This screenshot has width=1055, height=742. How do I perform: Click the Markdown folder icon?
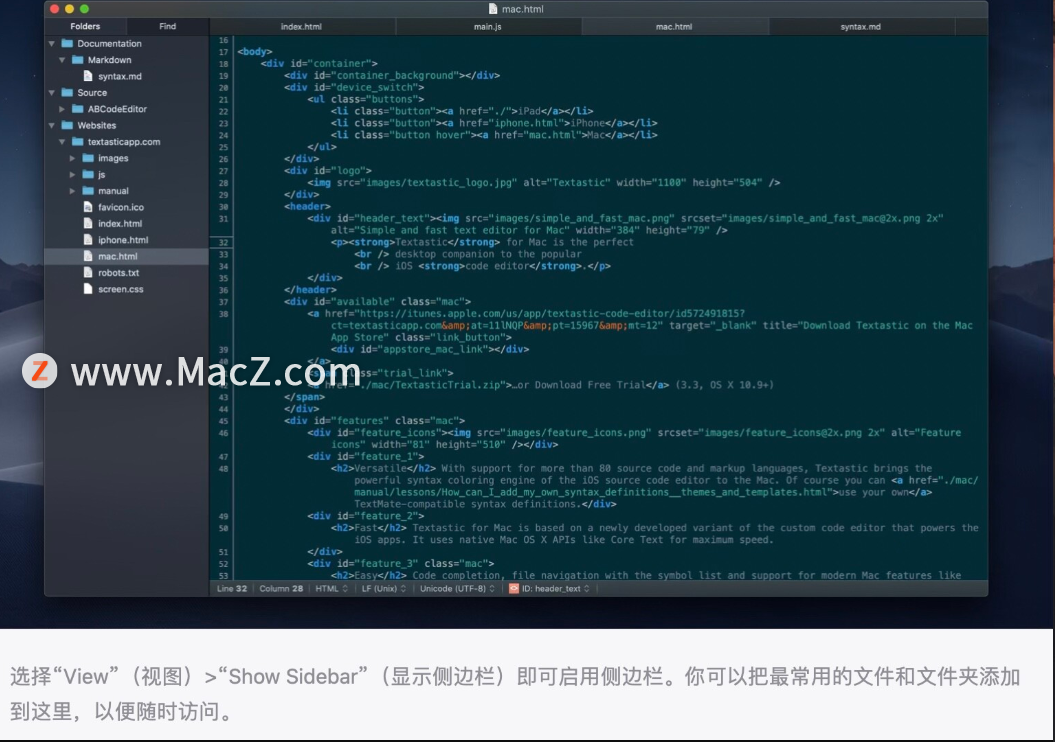[x=77, y=60]
